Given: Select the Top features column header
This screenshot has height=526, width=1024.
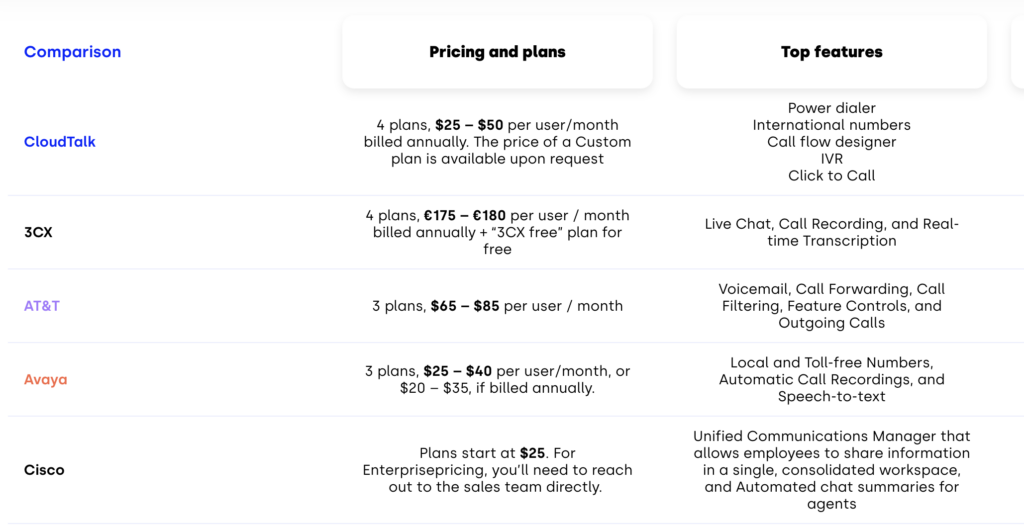Looking at the screenshot, I should point(831,52).
